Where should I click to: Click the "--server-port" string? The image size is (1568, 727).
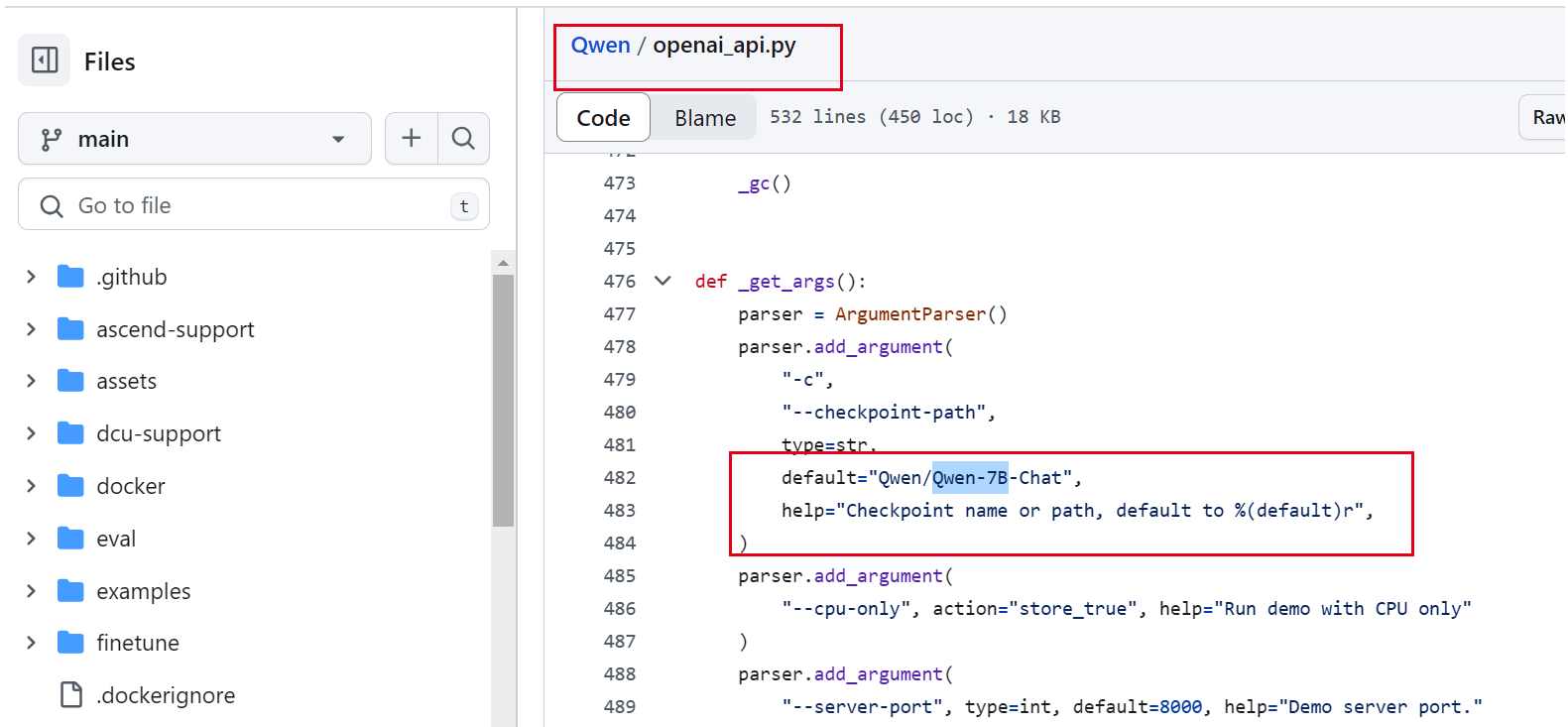(x=863, y=706)
